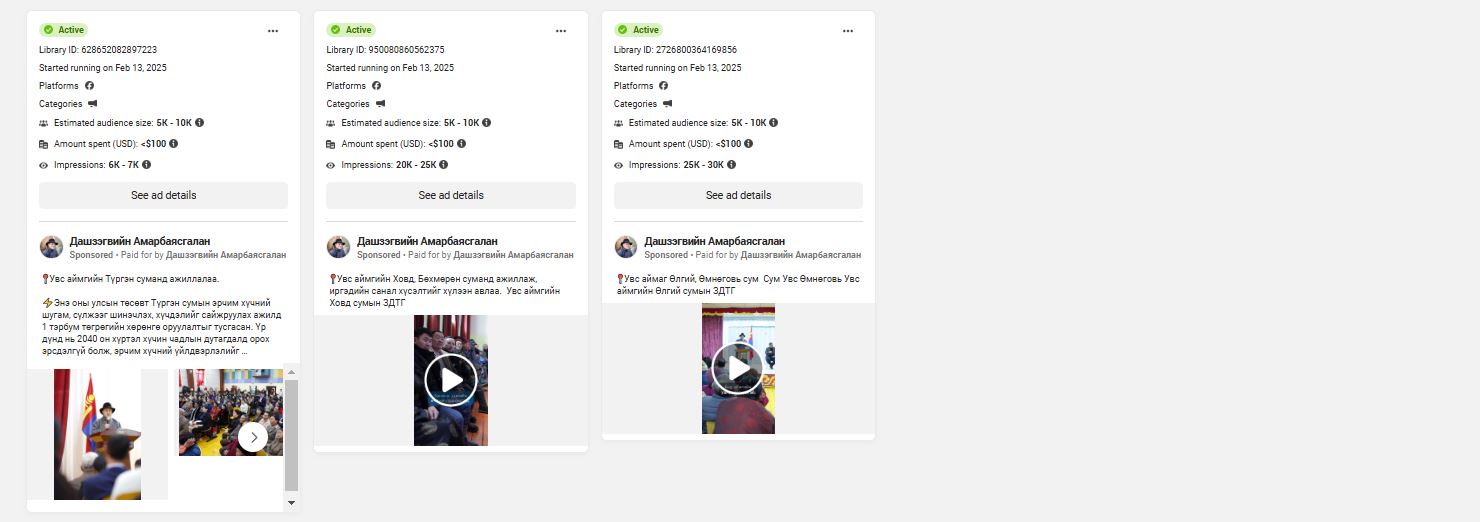
Task: Click the info icon beside Impressions 25K - 30K
Action: (731, 164)
